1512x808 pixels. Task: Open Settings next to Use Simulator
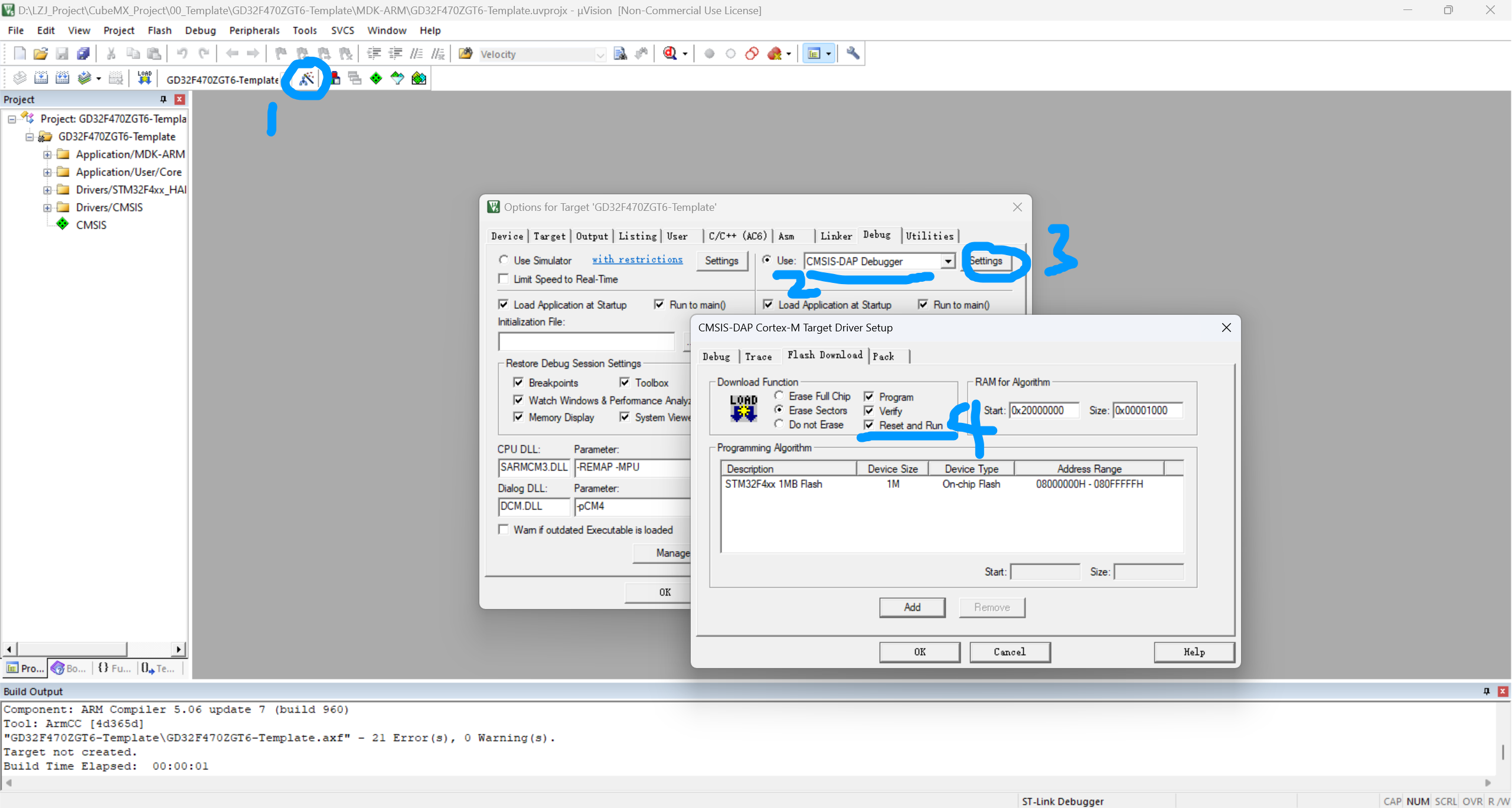point(721,260)
